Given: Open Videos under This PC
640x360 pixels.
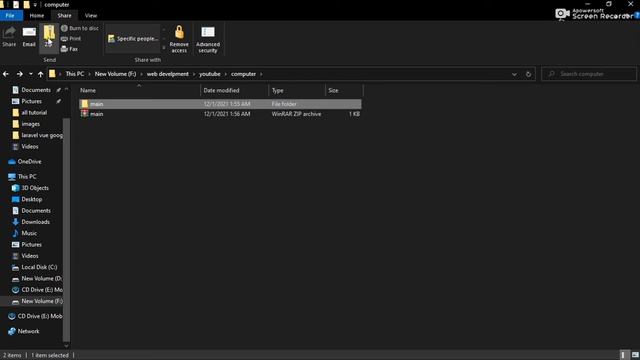Looking at the screenshot, I should 30,256.
